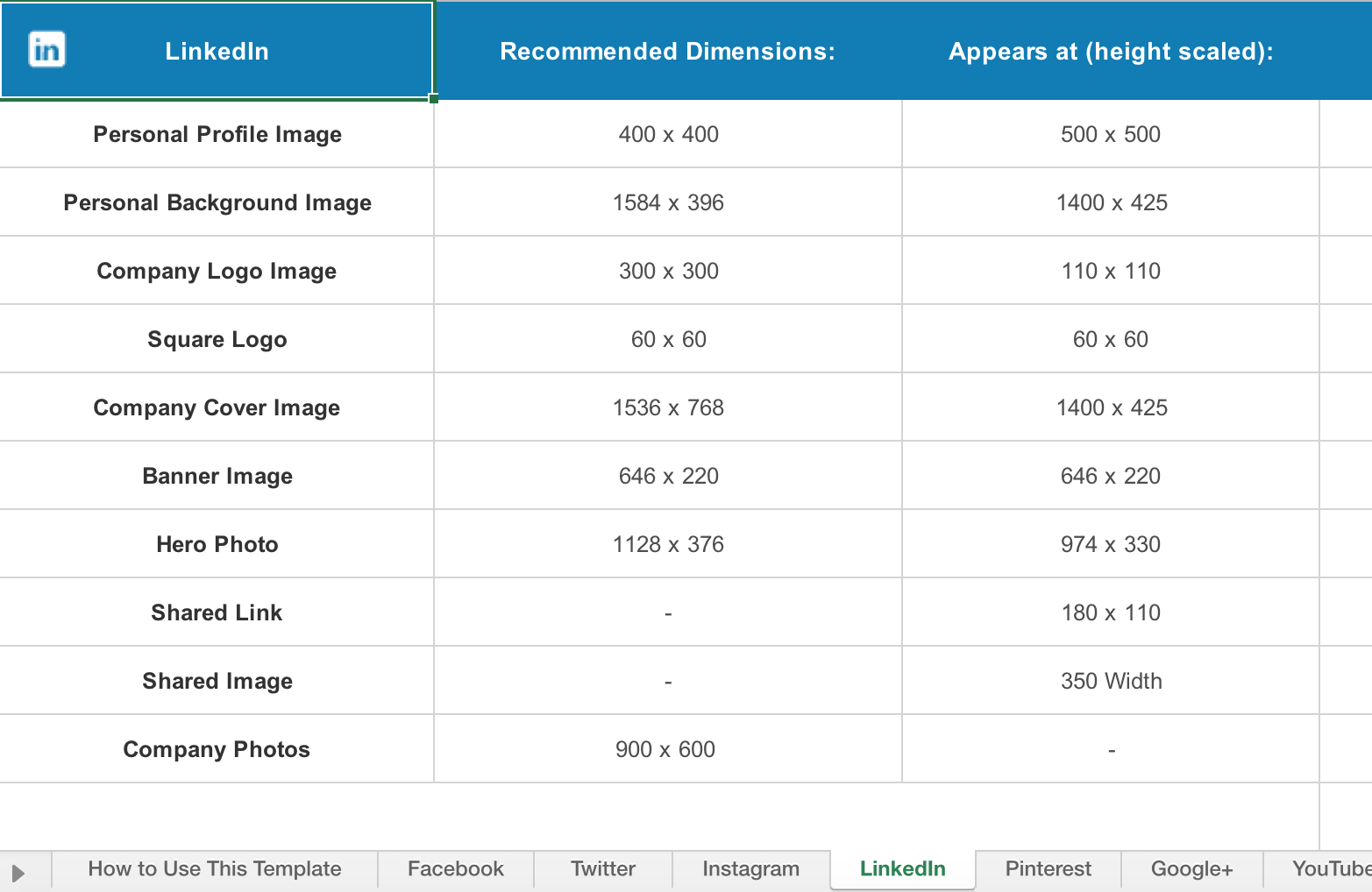
Task: Click 1400 x 425 in Personal Background row
Action: [1111, 202]
